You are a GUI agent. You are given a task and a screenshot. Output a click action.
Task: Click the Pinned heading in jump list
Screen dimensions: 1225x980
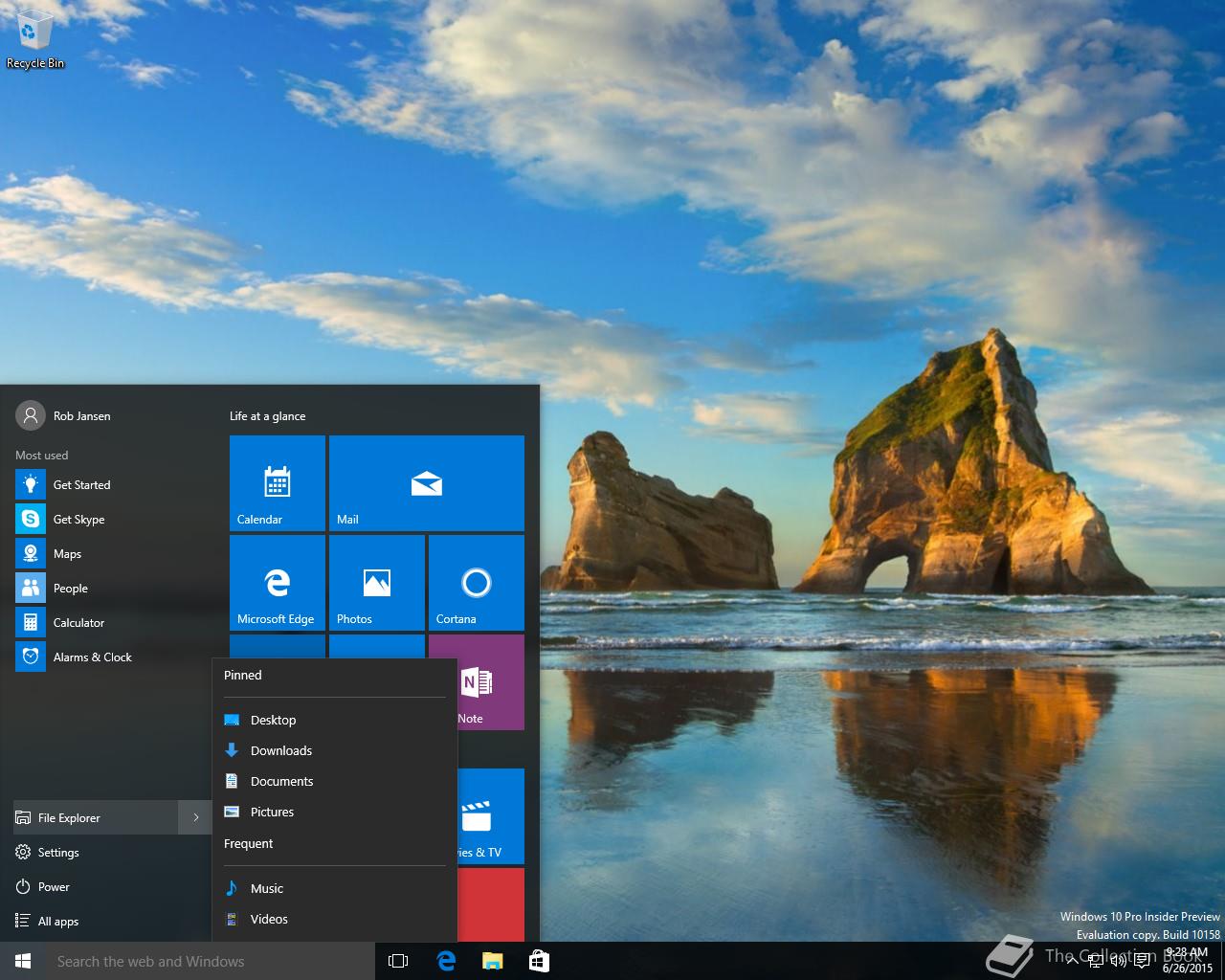[242, 675]
